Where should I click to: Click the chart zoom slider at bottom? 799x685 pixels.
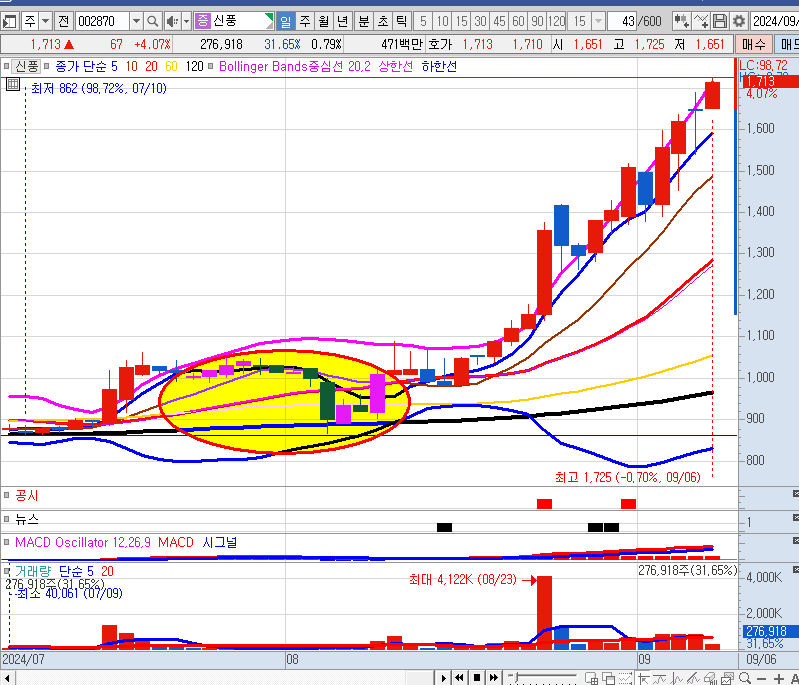pos(545,678)
